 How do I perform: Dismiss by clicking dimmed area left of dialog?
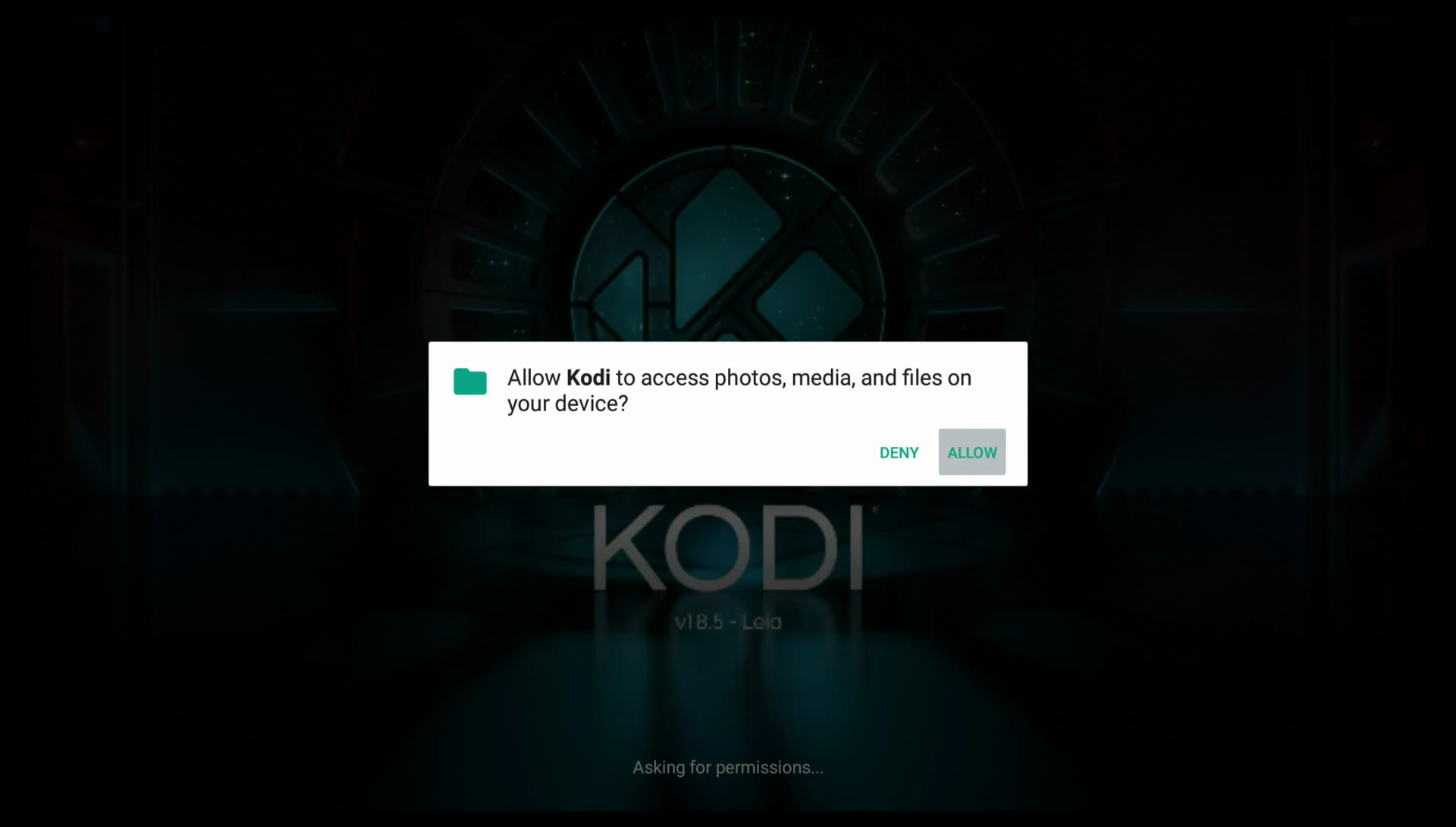click(x=212, y=413)
